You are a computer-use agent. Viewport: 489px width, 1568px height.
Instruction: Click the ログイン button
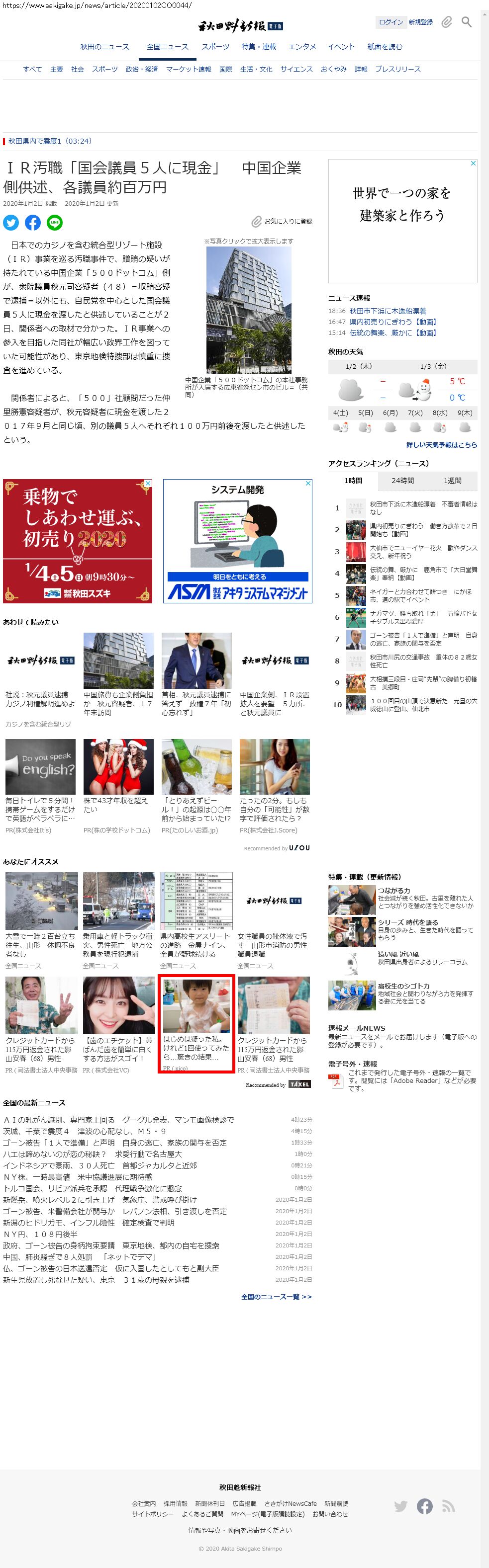(391, 22)
